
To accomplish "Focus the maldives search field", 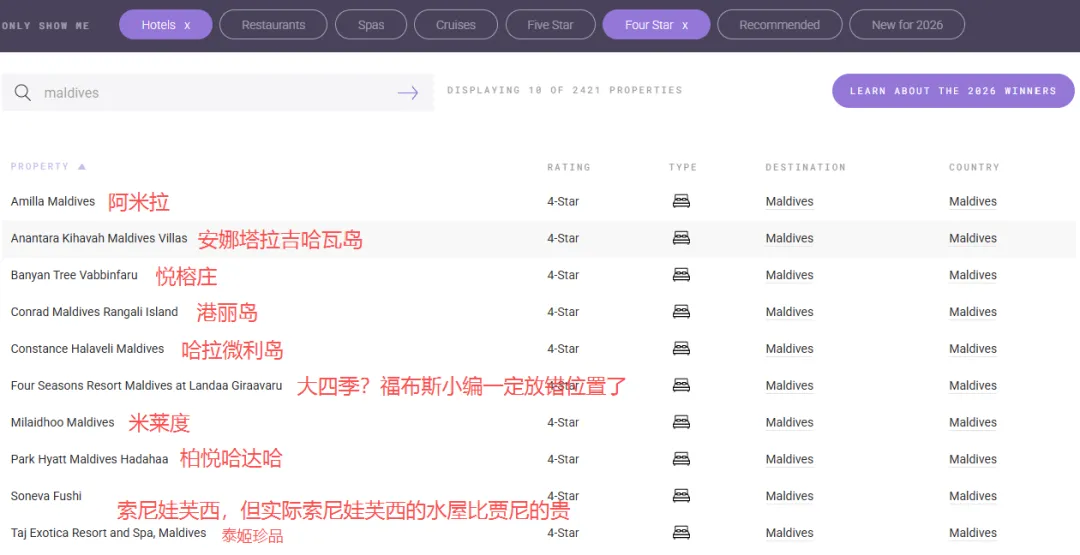I will pyautogui.click(x=218, y=93).
